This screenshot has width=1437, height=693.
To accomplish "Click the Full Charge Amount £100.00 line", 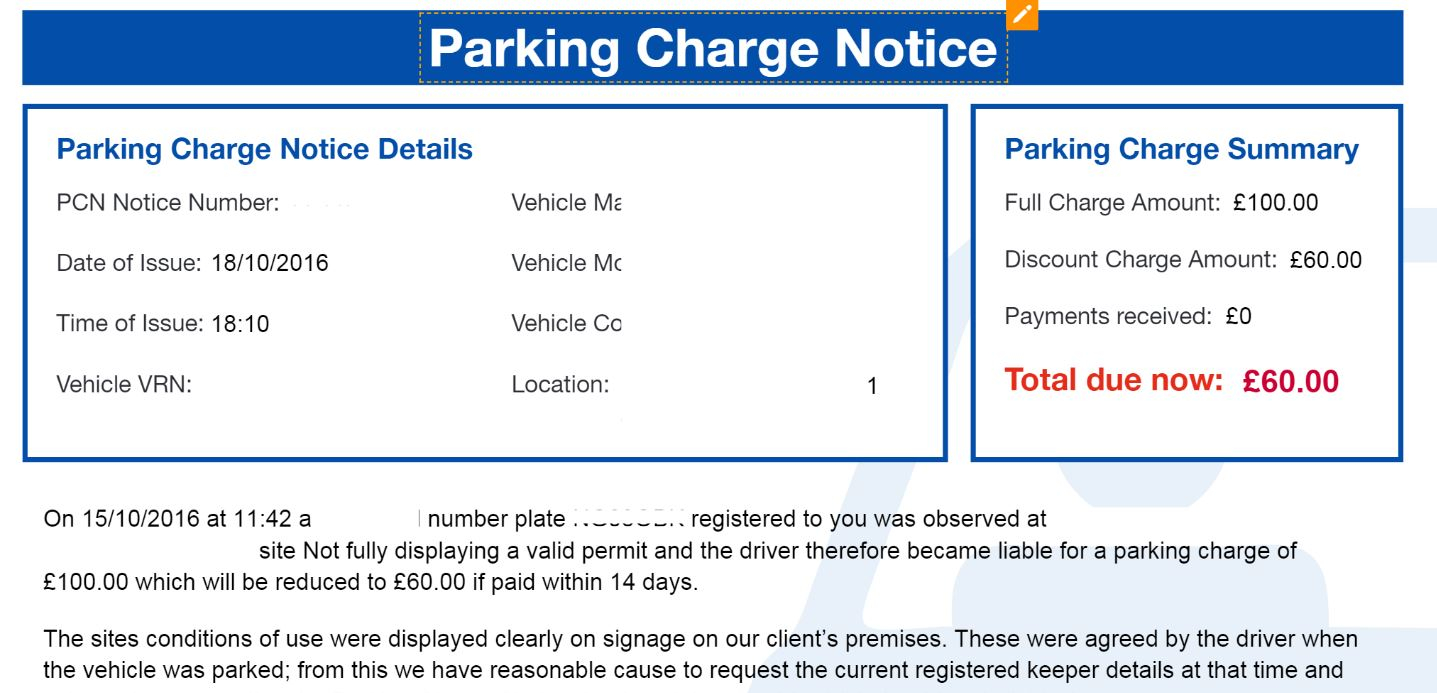I will tap(1161, 203).
